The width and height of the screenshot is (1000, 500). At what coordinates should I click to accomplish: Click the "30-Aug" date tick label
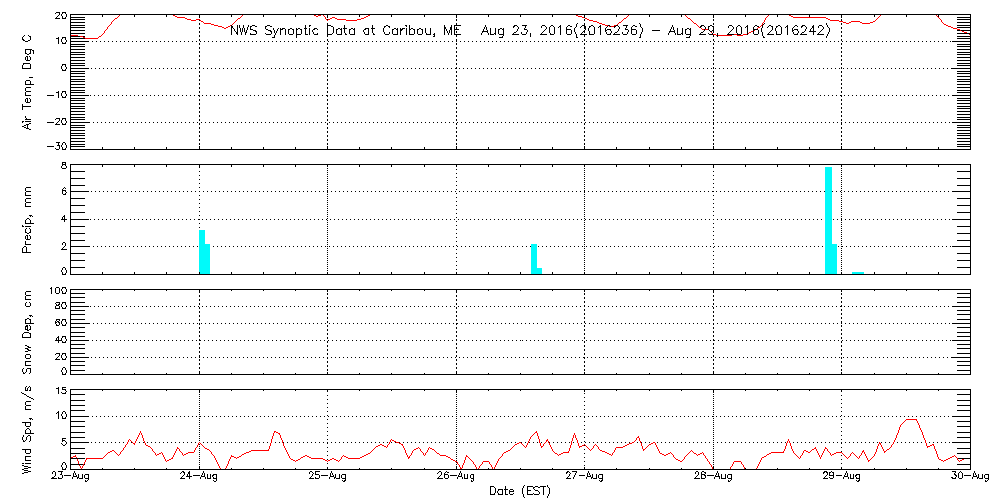[970, 477]
